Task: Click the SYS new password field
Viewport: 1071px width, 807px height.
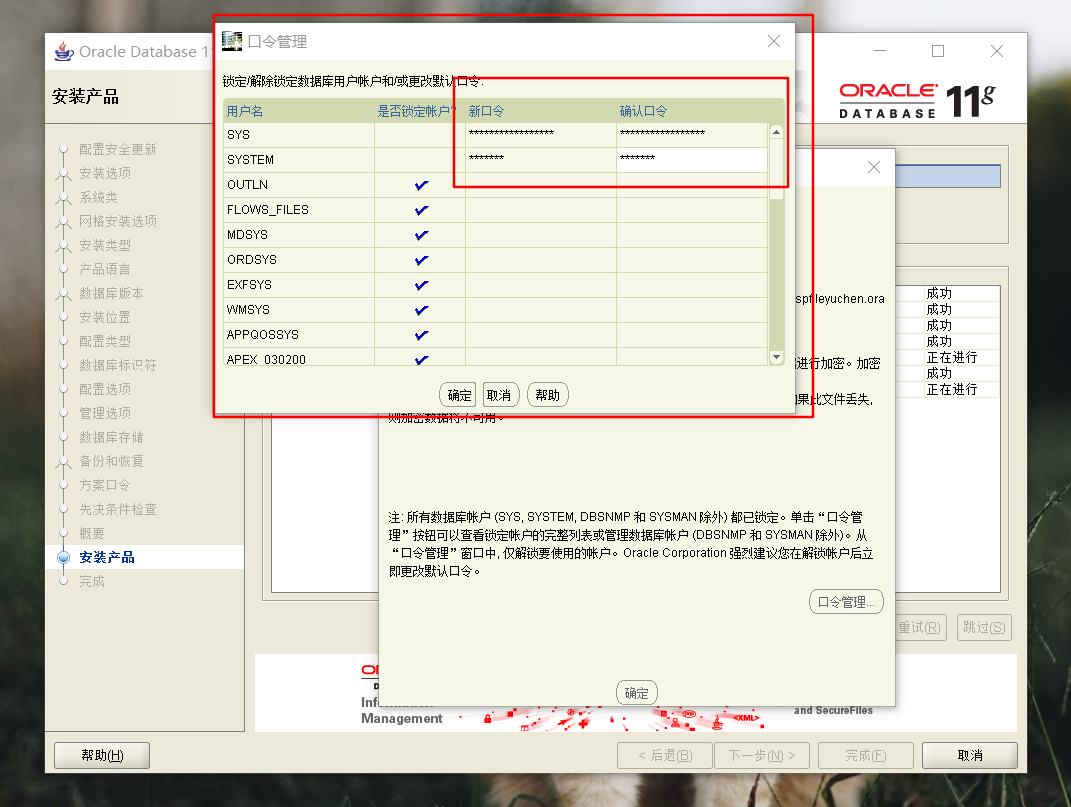Action: click(x=540, y=135)
